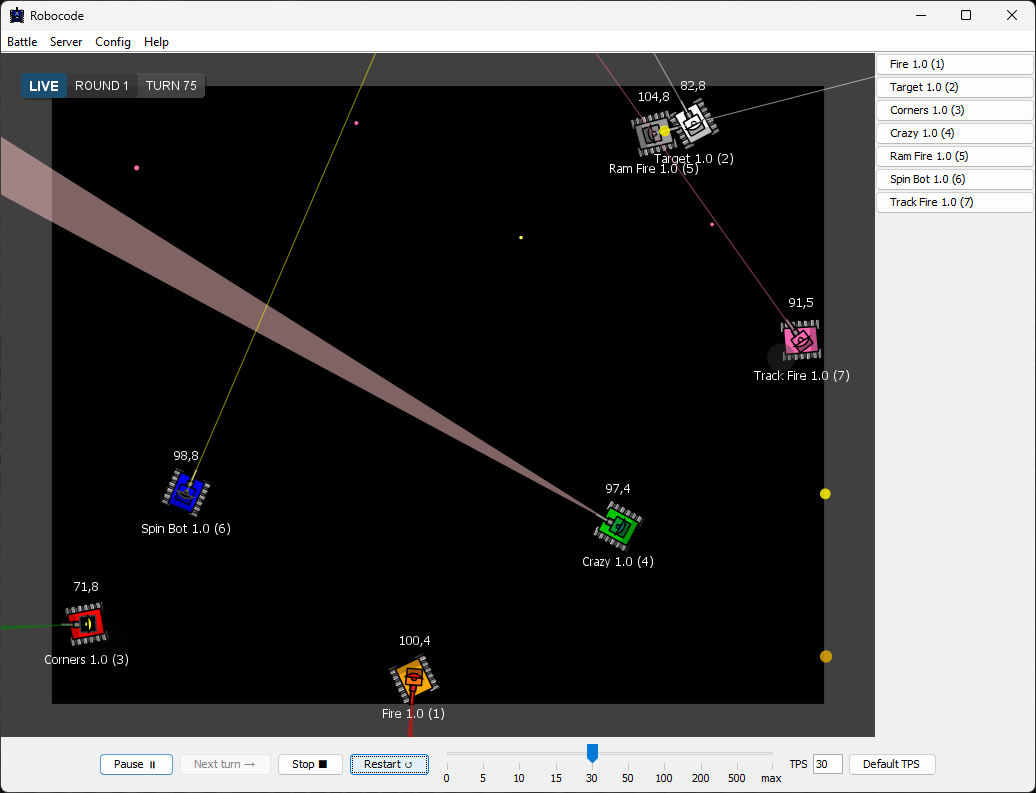This screenshot has width=1036, height=793.
Task: Click the Robocode app icon in title bar
Action: (x=16, y=15)
